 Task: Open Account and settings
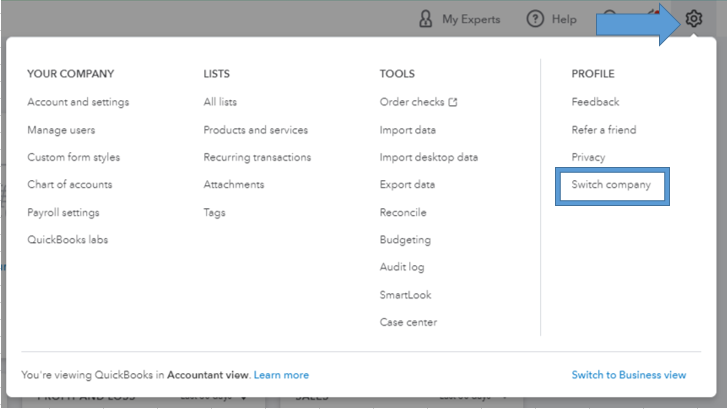click(78, 102)
